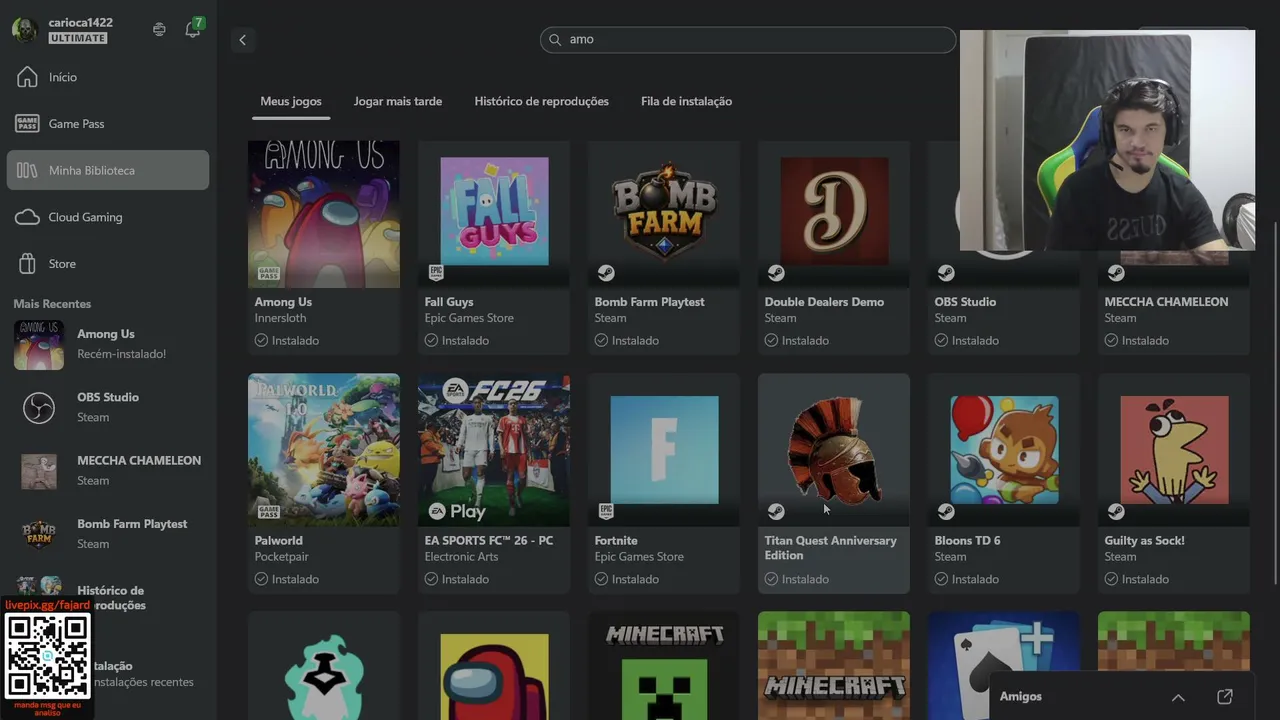1280x720 pixels.
Task: Switch to the Meus jogos tab
Action: (x=291, y=101)
